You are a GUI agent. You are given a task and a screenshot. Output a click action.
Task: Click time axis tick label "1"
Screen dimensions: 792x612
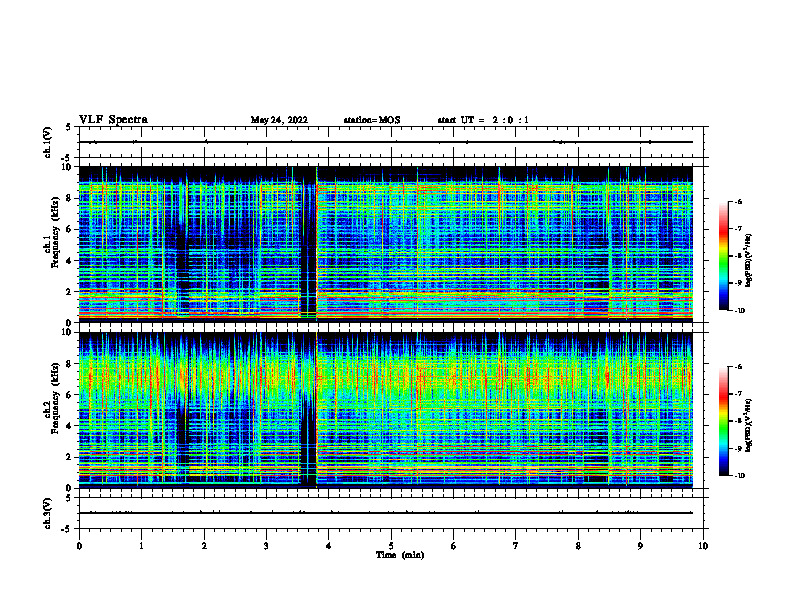pyautogui.click(x=141, y=546)
